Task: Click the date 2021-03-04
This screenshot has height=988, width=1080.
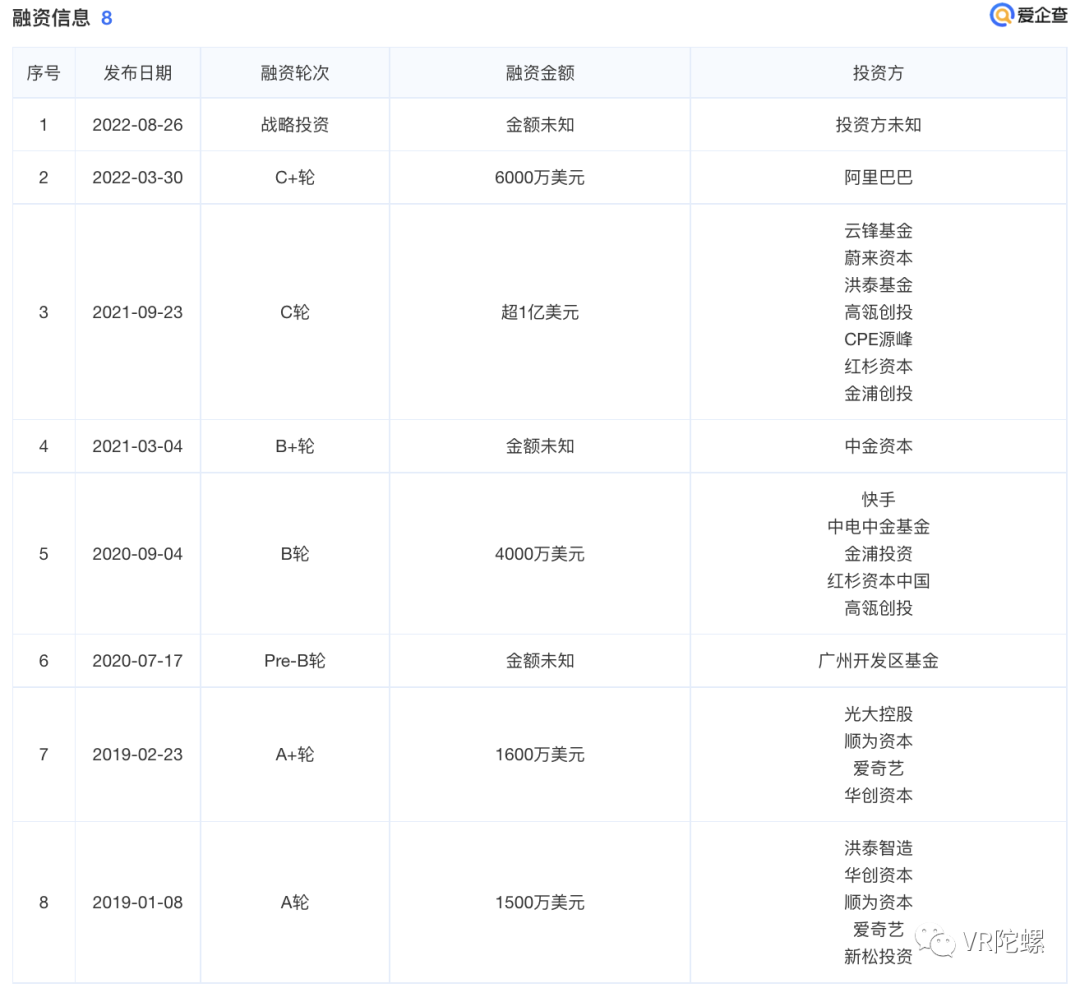Action: [x=138, y=446]
